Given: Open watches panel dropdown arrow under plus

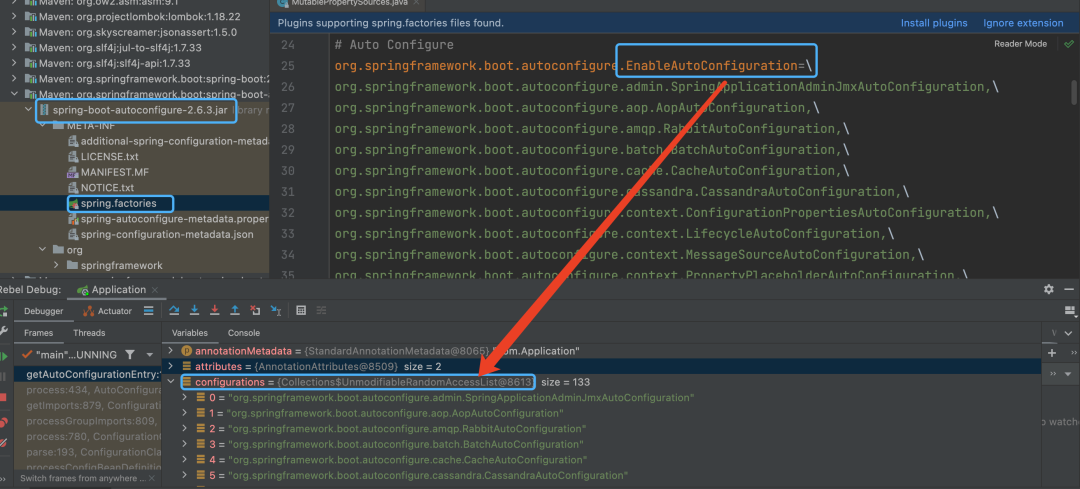Looking at the screenshot, I should click(1069, 374).
